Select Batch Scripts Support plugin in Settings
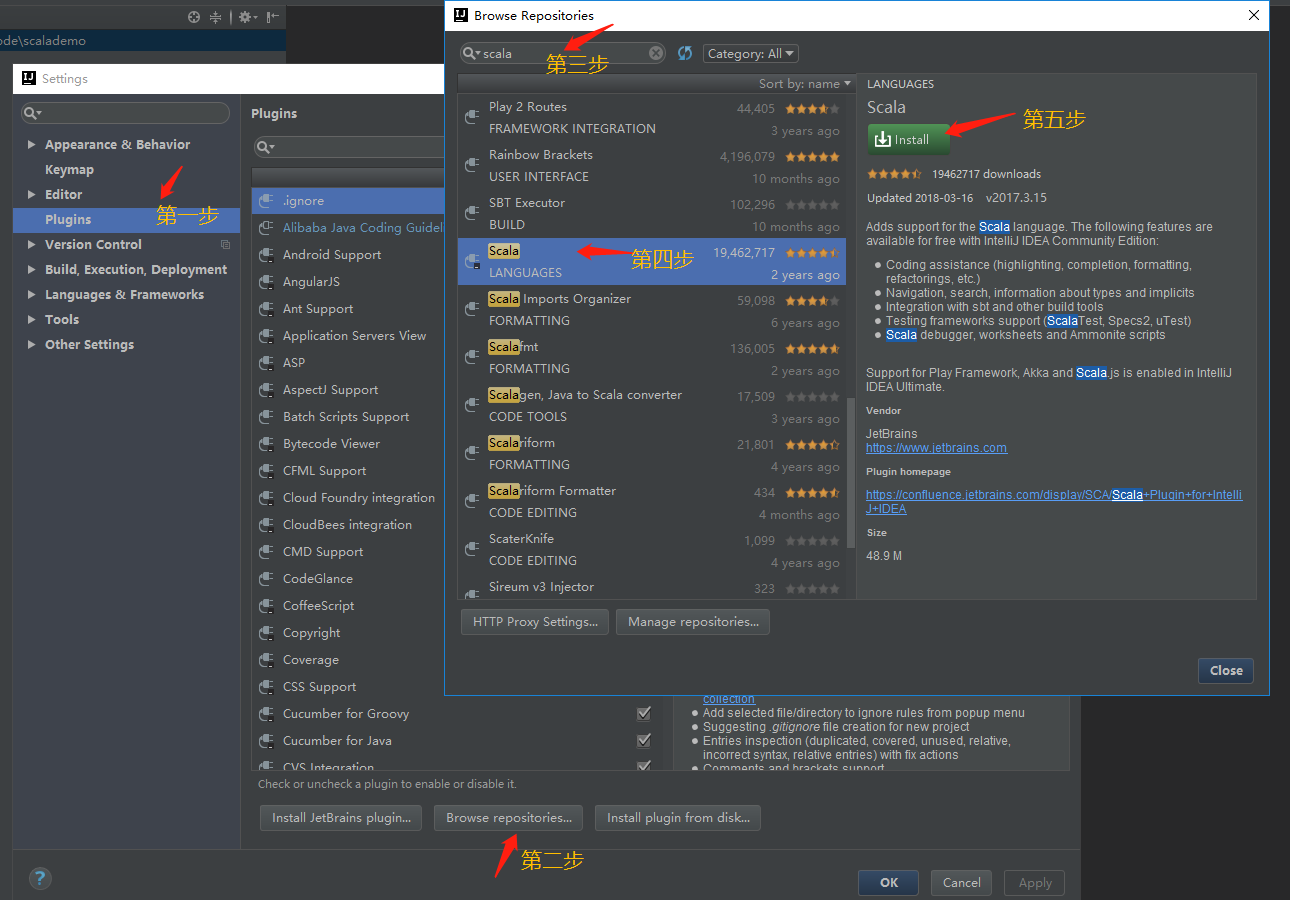This screenshot has width=1290, height=900. pos(346,416)
